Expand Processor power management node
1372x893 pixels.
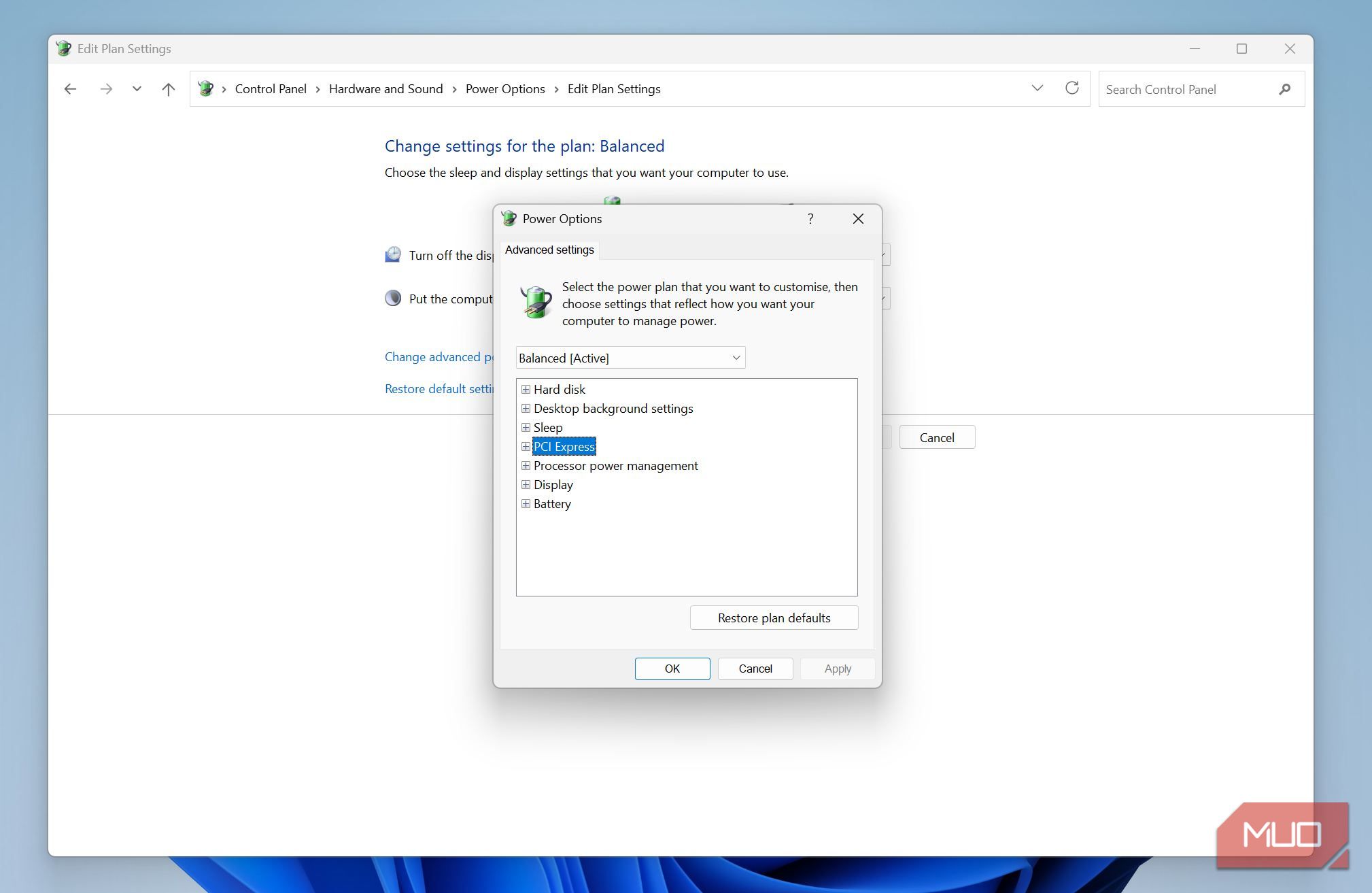point(526,465)
